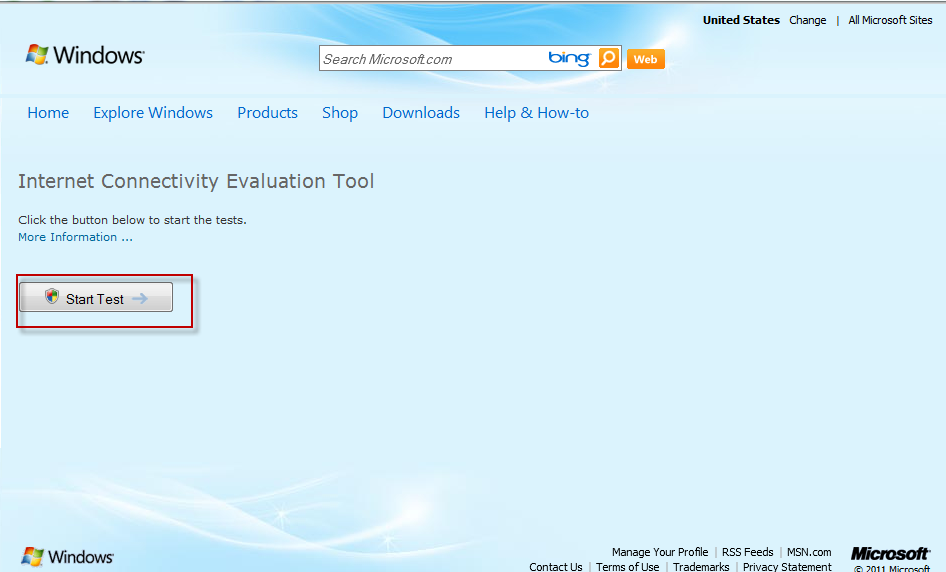Click the orange Web button
946x572 pixels.
click(646, 59)
